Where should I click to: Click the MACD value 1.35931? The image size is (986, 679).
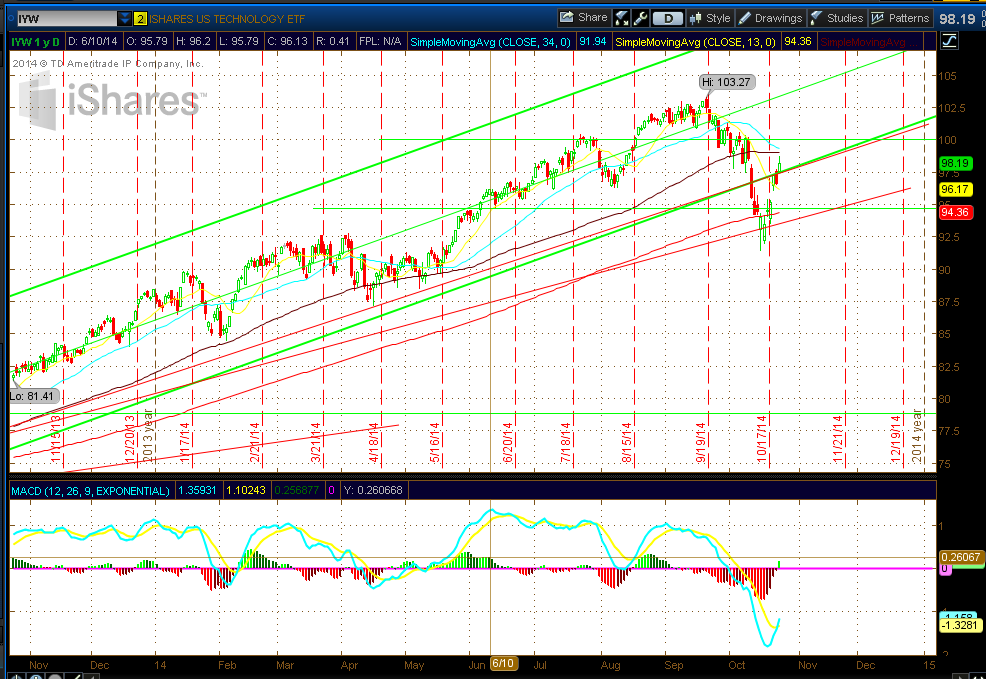click(197, 490)
